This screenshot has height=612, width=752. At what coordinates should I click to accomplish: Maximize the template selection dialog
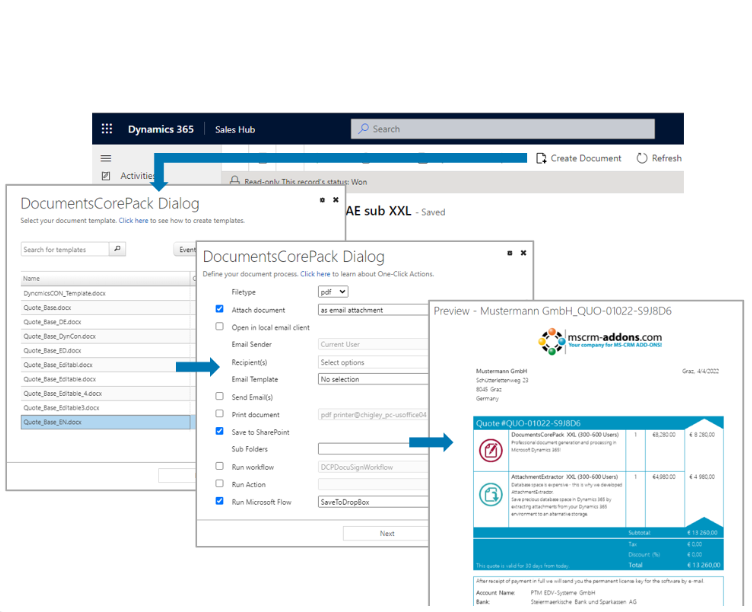coord(322,200)
